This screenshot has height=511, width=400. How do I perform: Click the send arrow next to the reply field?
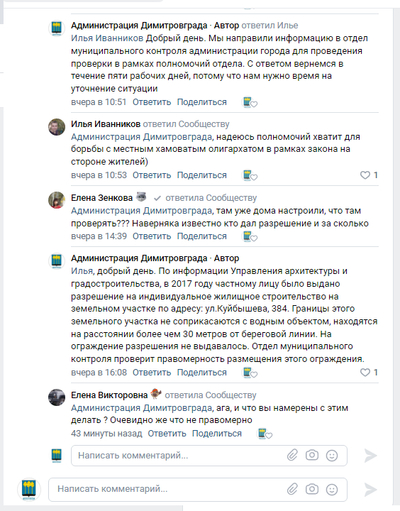point(370,455)
